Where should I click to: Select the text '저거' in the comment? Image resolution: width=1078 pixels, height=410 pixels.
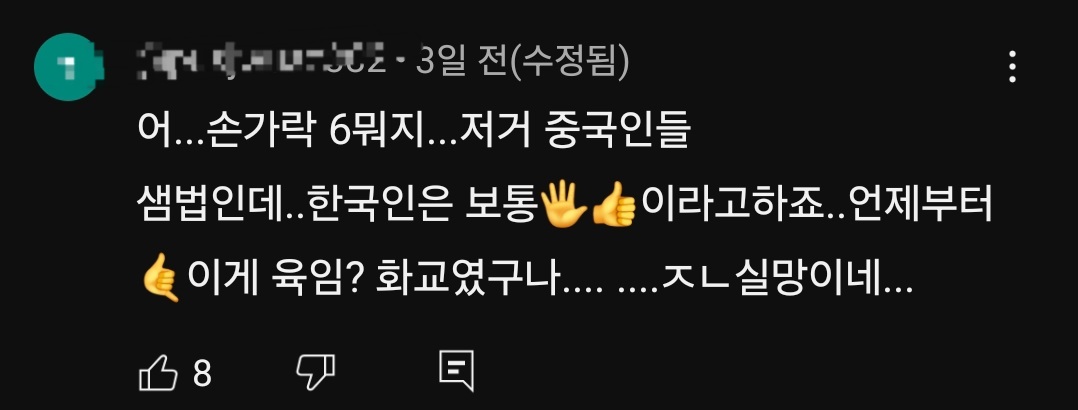[x=496, y=133]
